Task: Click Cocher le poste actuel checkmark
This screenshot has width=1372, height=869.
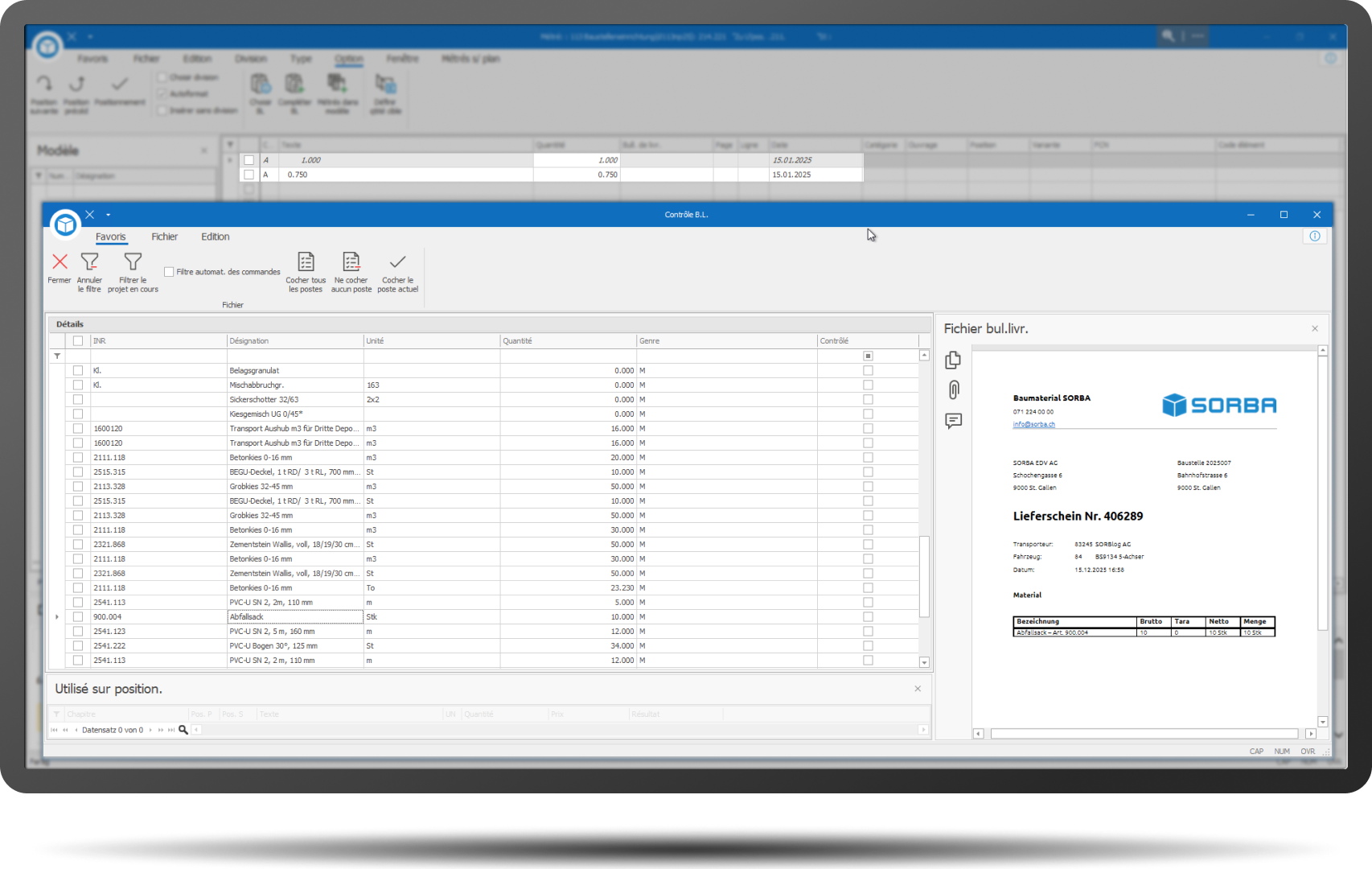Action: [397, 262]
